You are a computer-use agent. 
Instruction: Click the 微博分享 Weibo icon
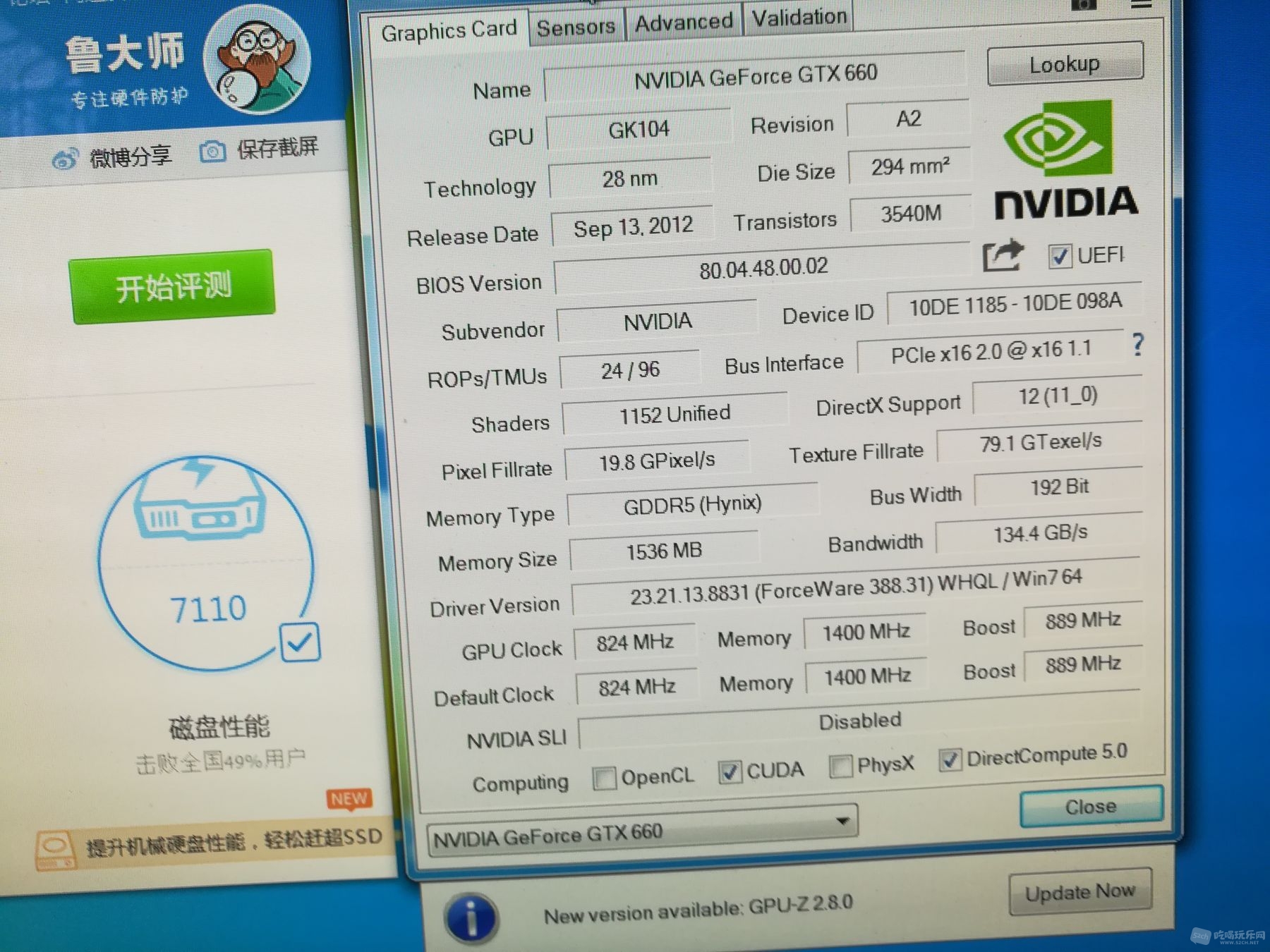click(65, 159)
